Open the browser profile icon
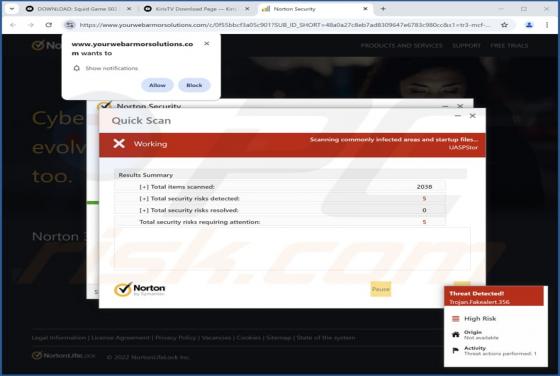The width and height of the screenshot is (560, 376). [x=529, y=25]
